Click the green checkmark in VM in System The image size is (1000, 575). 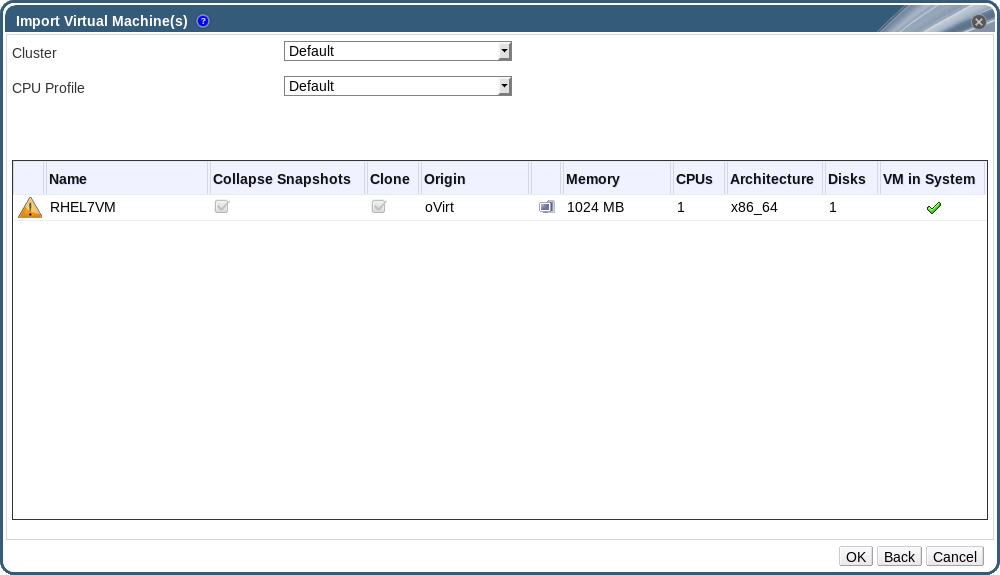click(x=934, y=208)
